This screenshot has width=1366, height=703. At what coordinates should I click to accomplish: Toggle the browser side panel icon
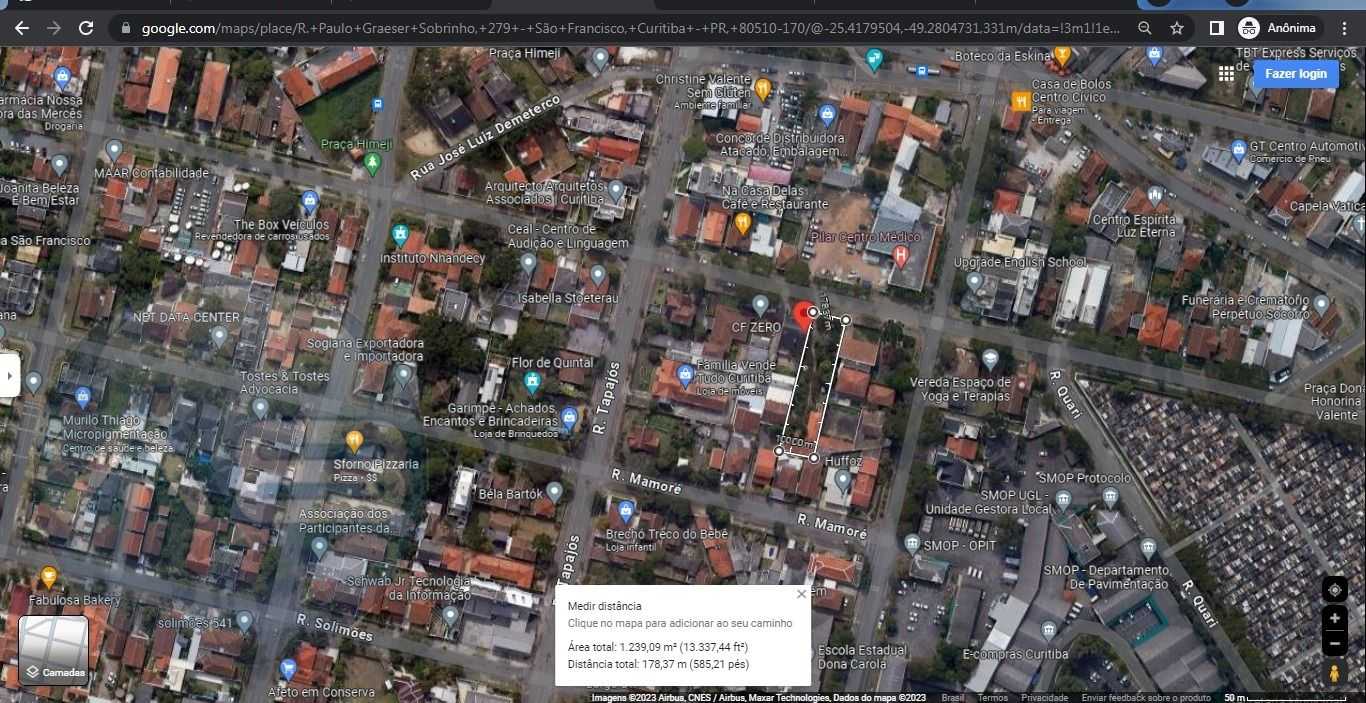click(1216, 28)
